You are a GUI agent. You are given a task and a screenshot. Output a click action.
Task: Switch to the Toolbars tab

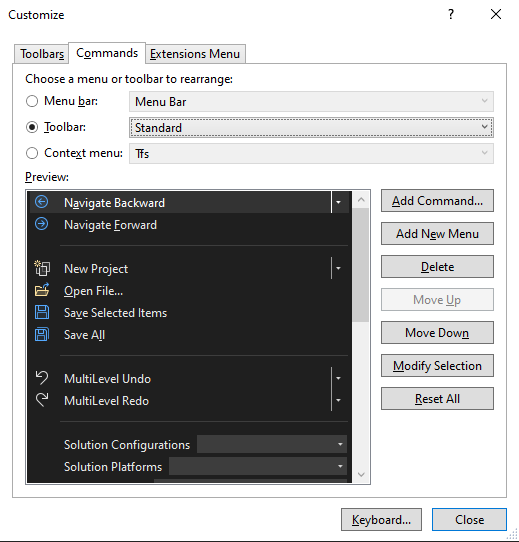42,54
